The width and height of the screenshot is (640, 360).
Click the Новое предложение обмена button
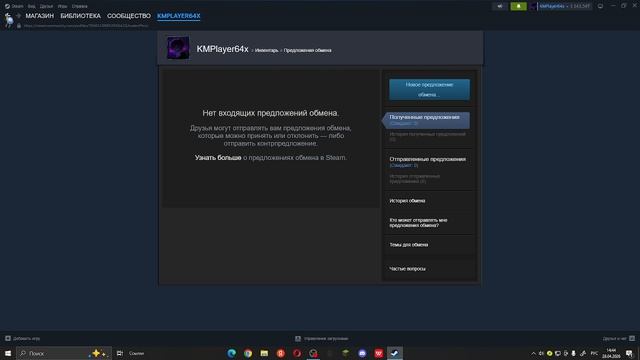429,89
